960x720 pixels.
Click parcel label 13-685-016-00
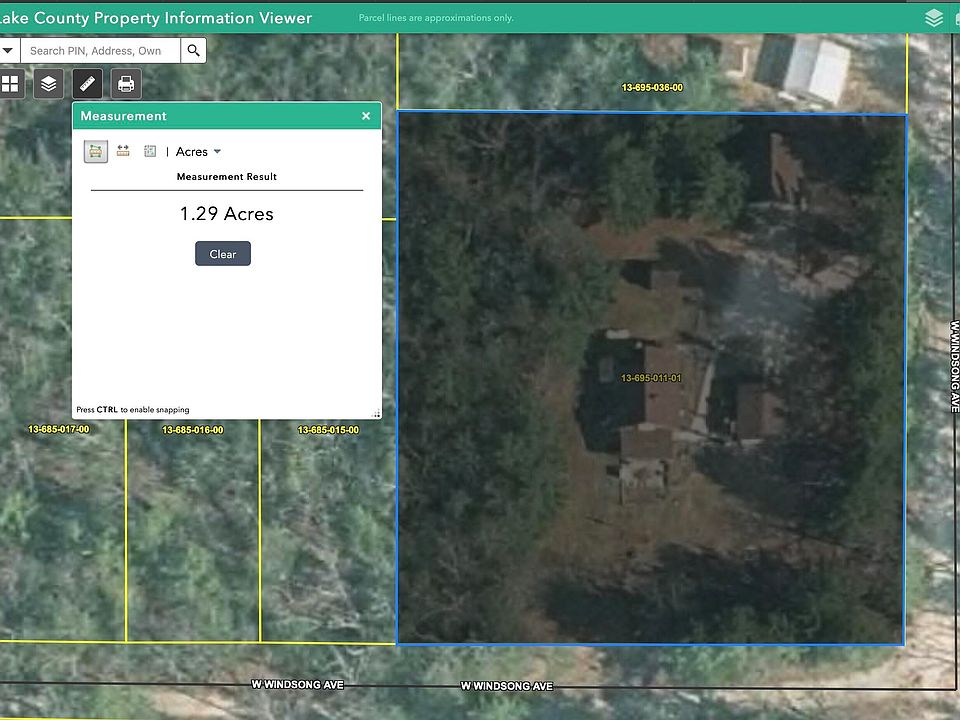pos(193,430)
